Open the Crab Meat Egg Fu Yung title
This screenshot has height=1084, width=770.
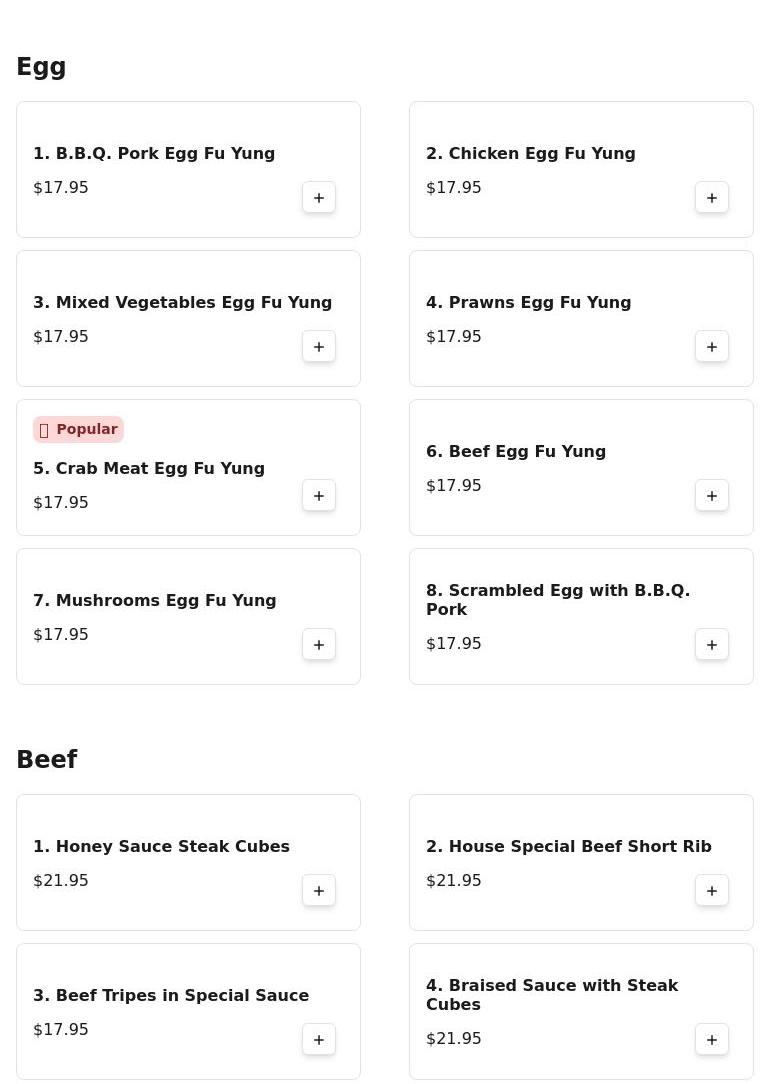pos(149,469)
